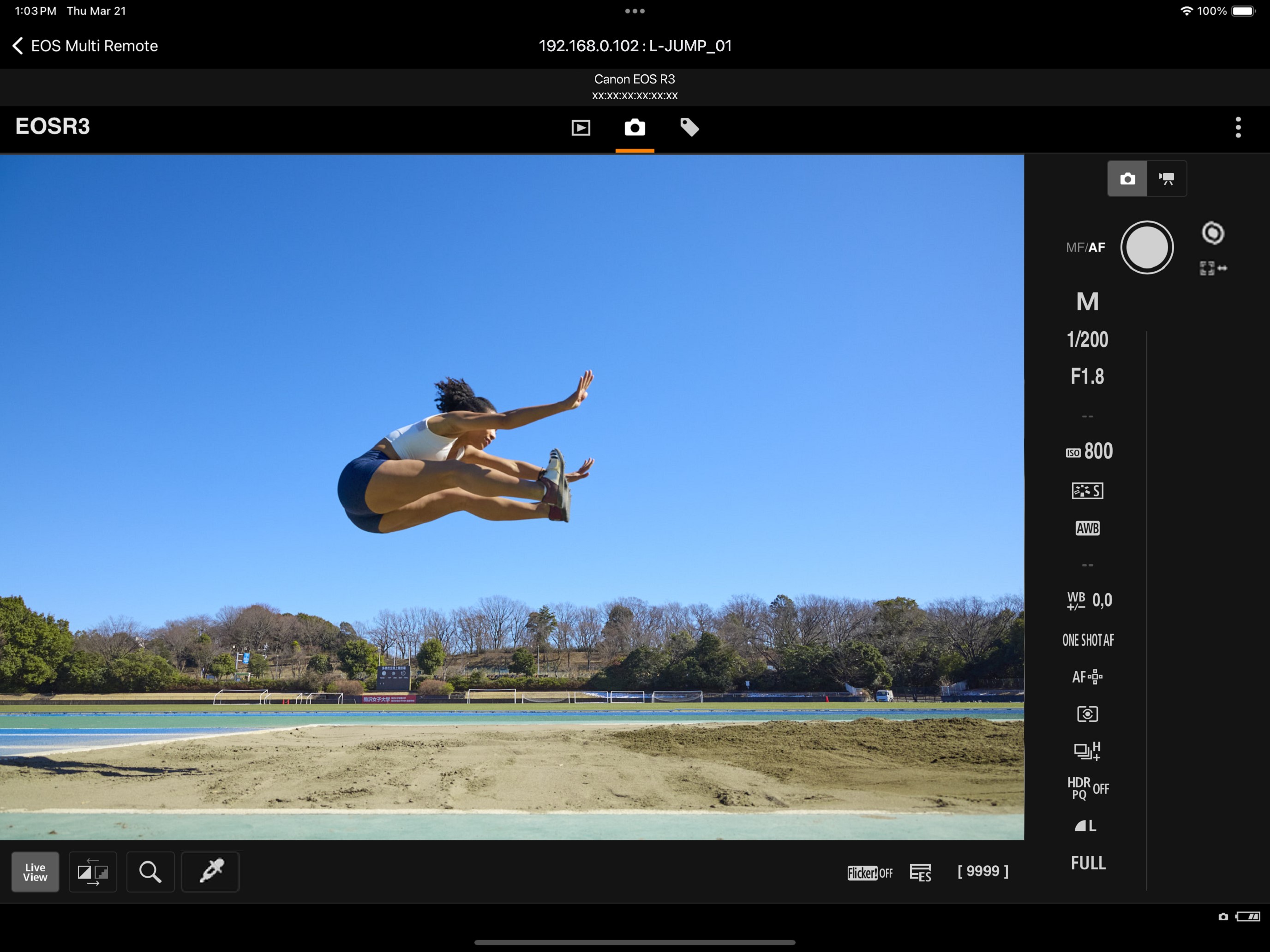Open electronic shutter mode icon
Image resolution: width=1270 pixels, height=952 pixels.
pyautogui.click(x=920, y=872)
